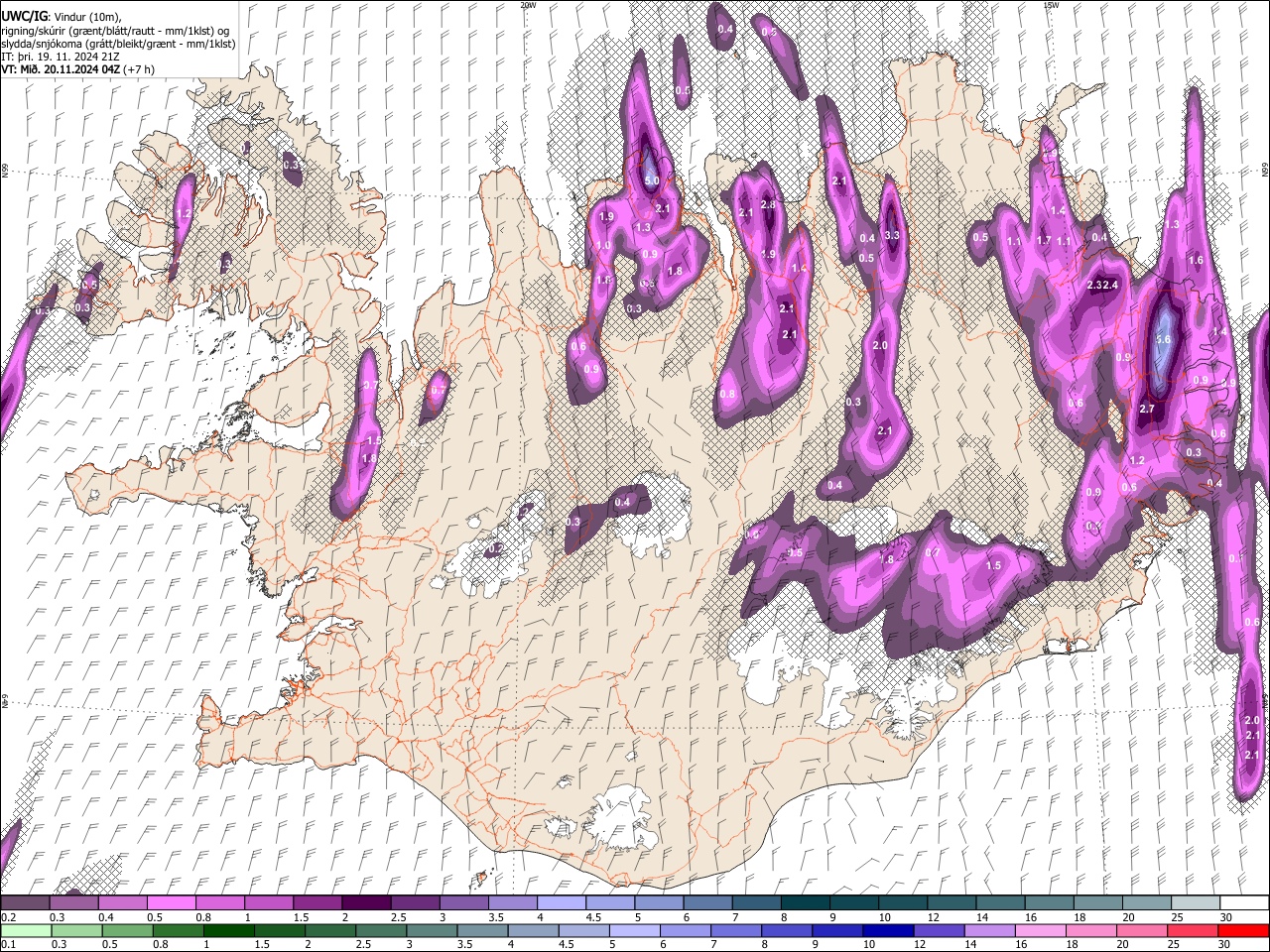The height and width of the screenshot is (952, 1270).
Task: Click the 15W longitude label
Action: (1051, 5)
